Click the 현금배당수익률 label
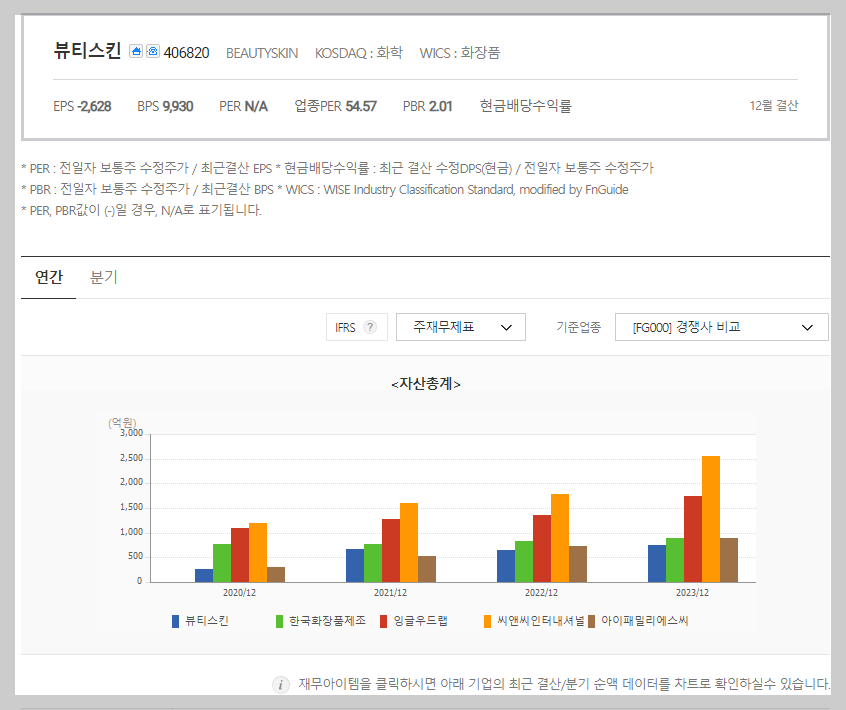The image size is (846, 710). tap(526, 106)
